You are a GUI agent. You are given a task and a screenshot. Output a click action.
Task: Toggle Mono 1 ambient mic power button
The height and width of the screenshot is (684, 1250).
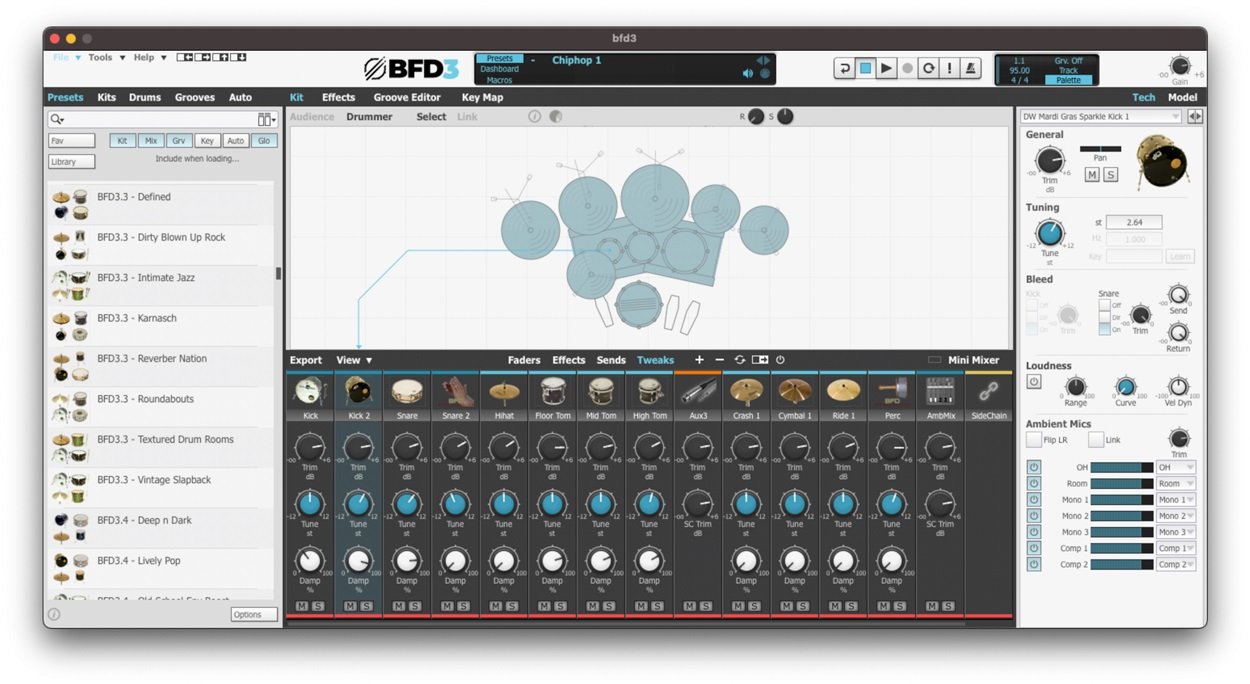click(1034, 499)
